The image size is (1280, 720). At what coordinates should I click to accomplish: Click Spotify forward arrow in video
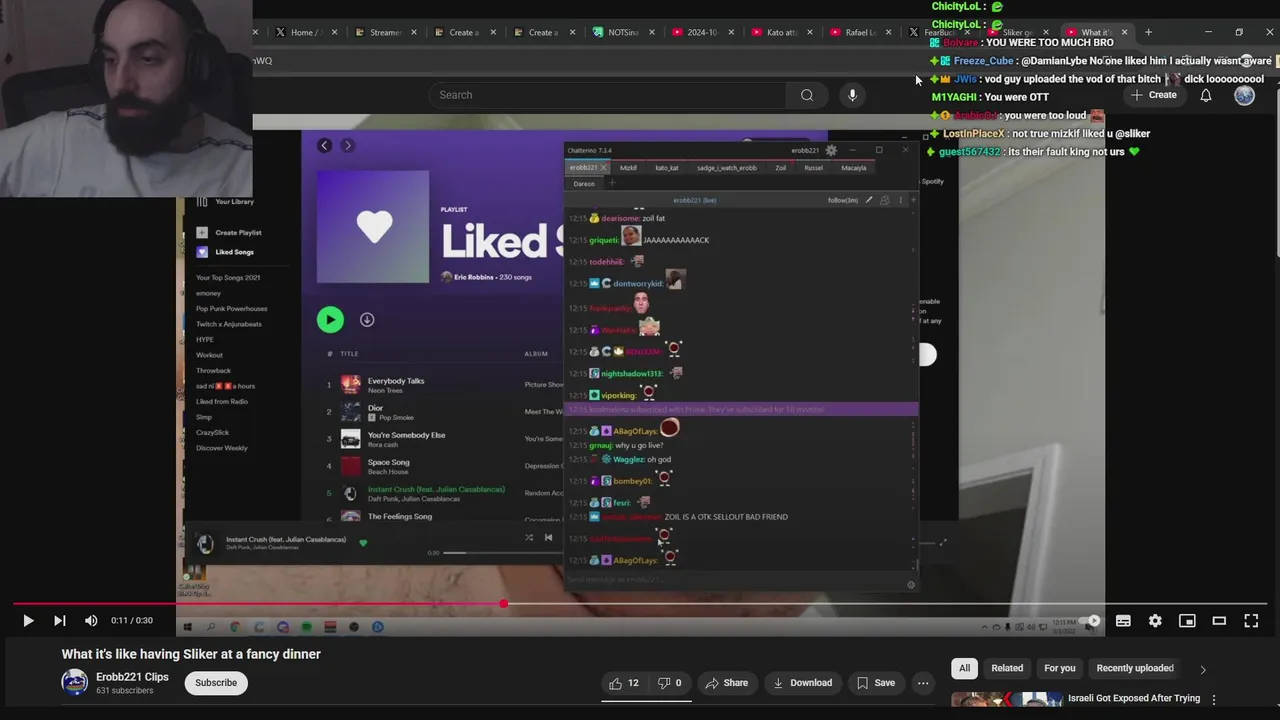click(347, 146)
